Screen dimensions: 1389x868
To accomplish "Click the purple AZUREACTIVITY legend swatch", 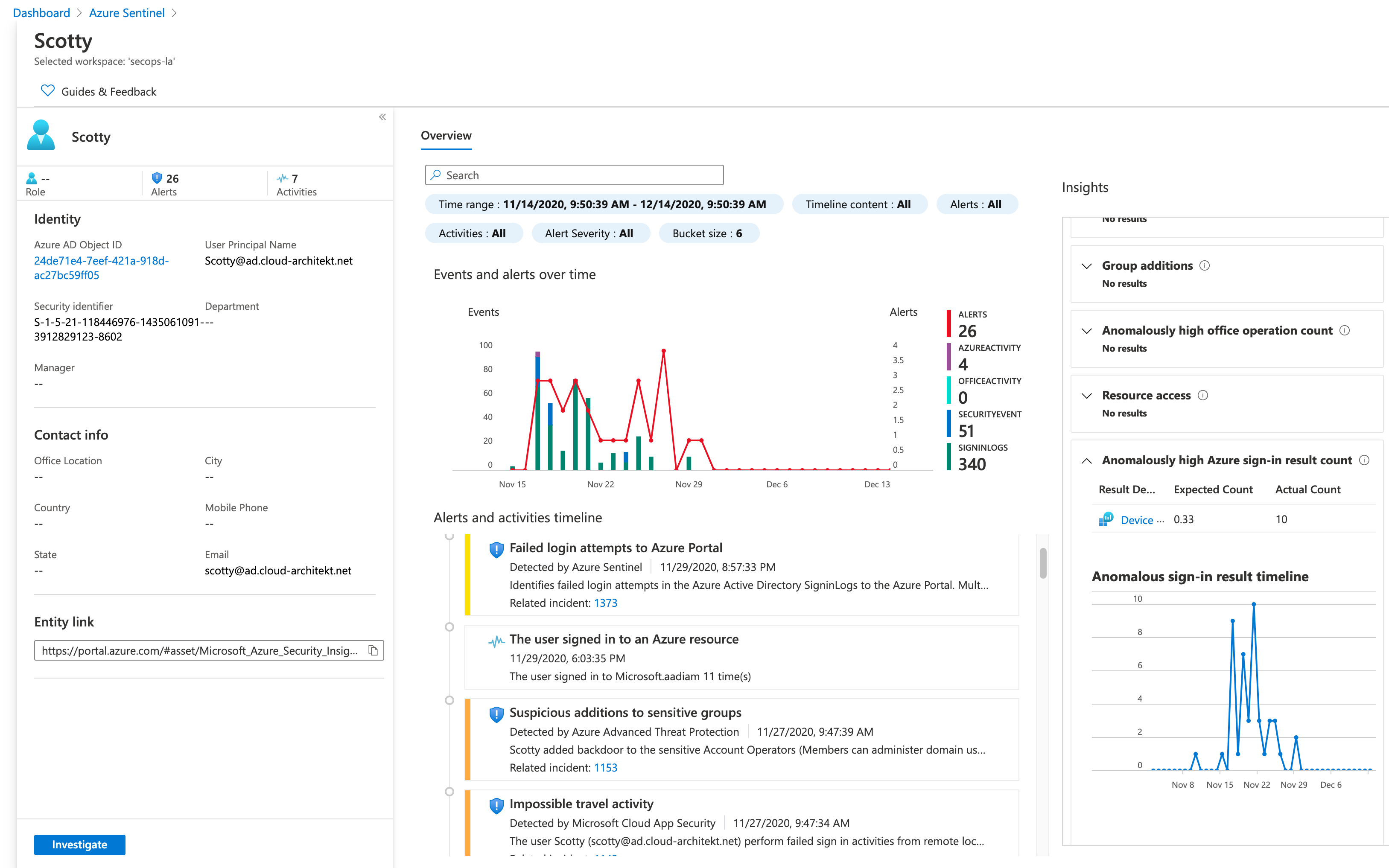I will click(948, 357).
